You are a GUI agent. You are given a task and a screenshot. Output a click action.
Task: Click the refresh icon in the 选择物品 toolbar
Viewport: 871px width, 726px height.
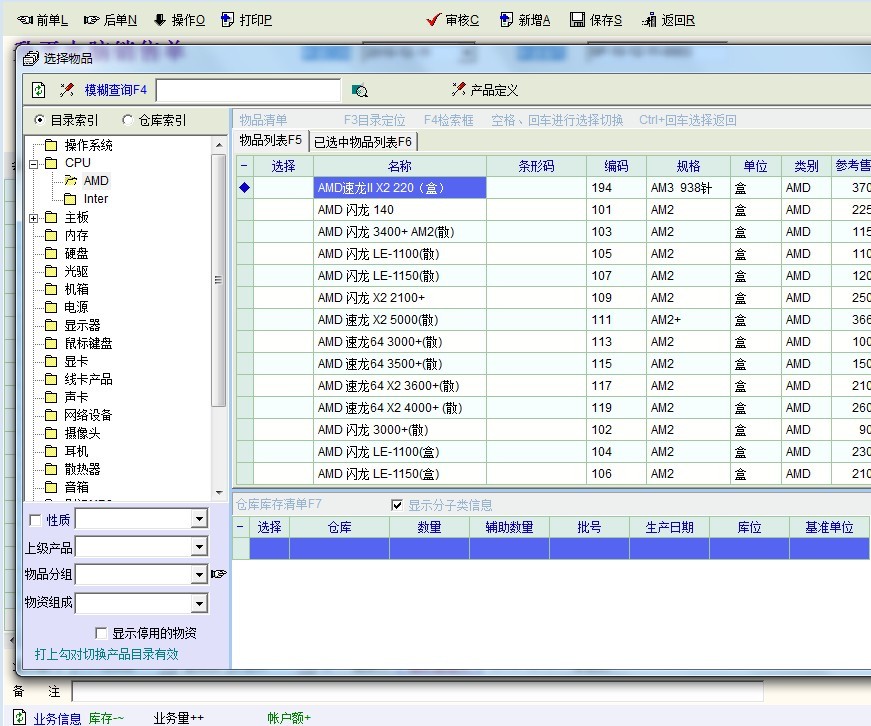pos(39,90)
